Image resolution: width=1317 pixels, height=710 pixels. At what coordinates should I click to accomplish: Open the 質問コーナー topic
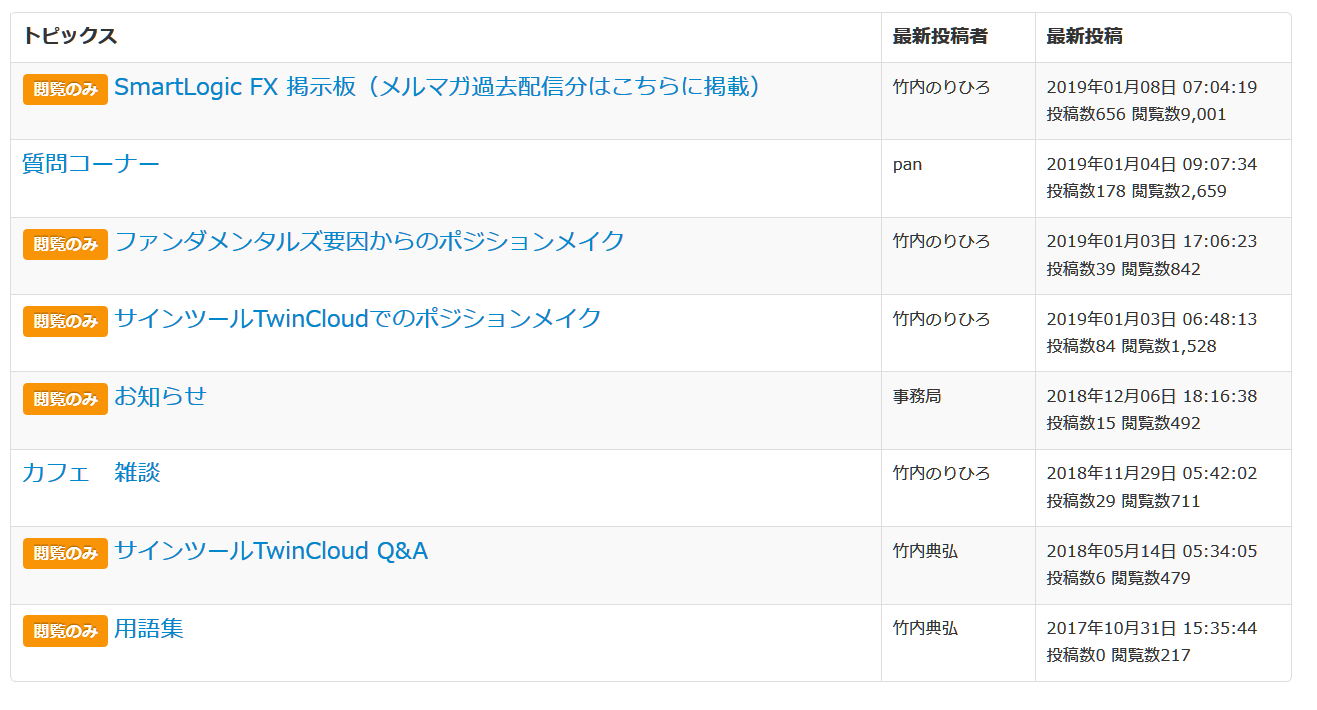pyautogui.click(x=91, y=164)
